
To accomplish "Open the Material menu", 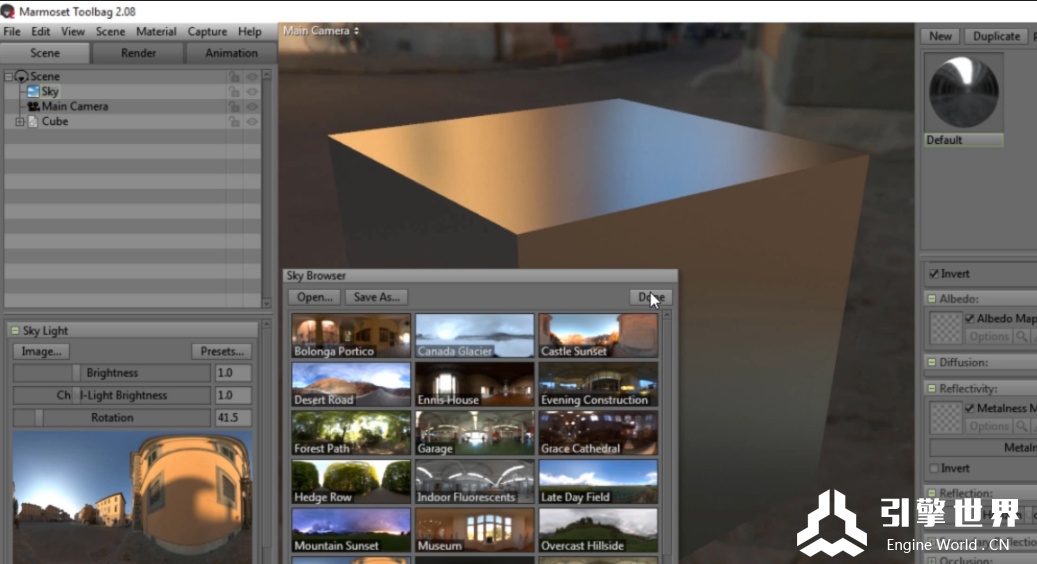I will (156, 32).
